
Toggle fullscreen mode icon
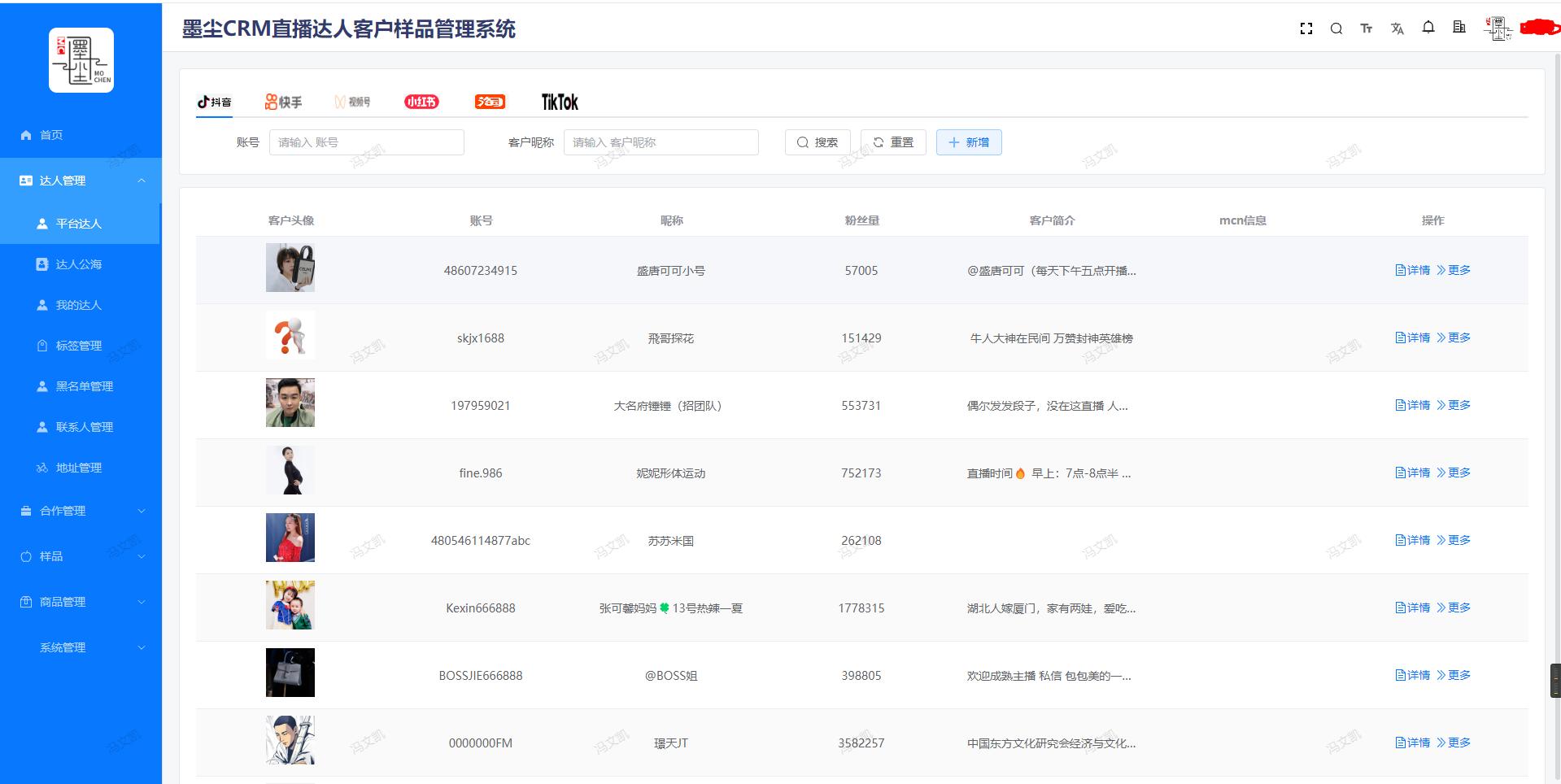pos(1306,28)
